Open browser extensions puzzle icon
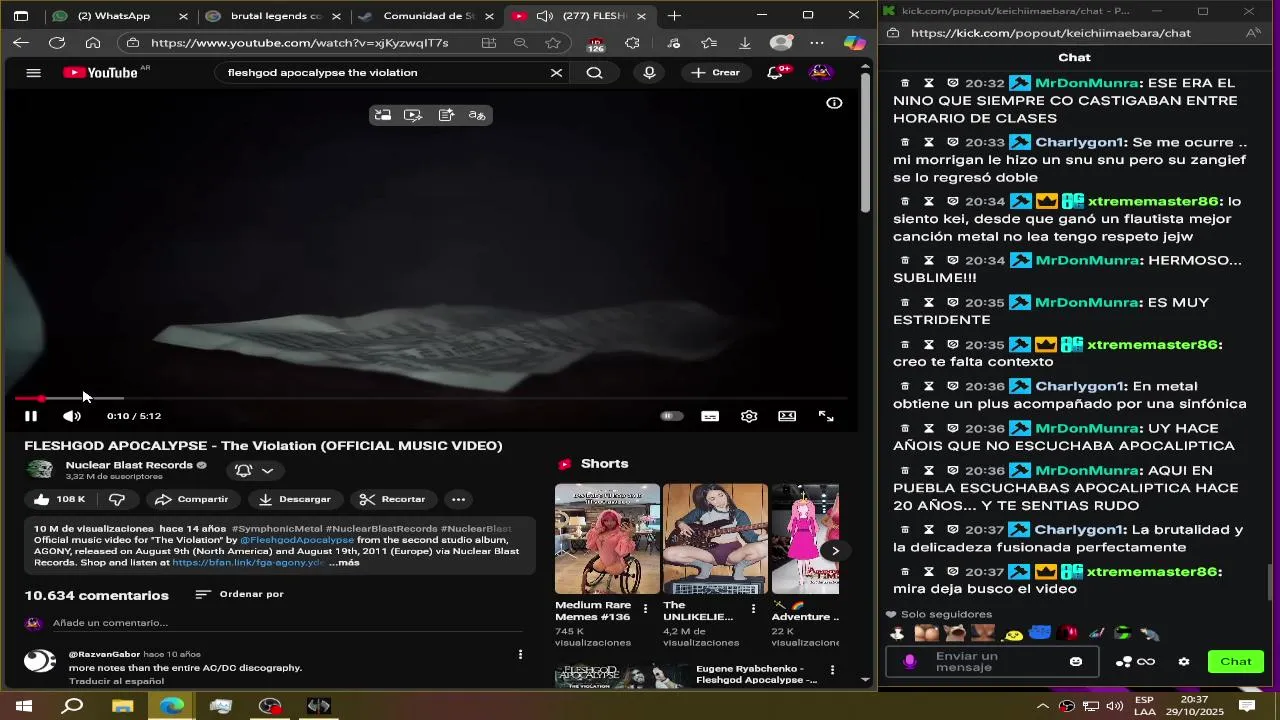This screenshot has width=1280, height=720. (632, 43)
